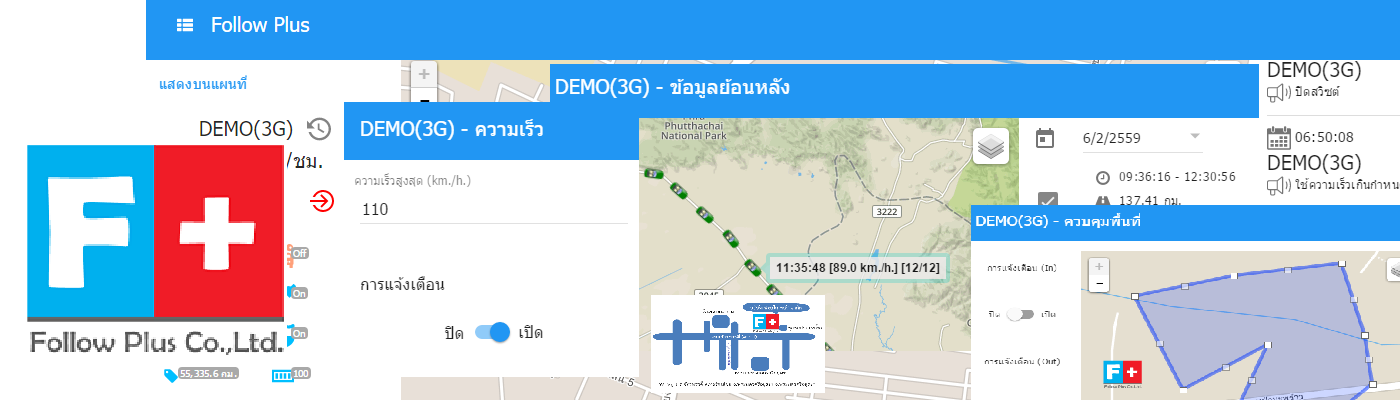Select the trip time 09:36:16 - 12:30:56
Viewport: 1400px width, 400px height.
(1178, 177)
